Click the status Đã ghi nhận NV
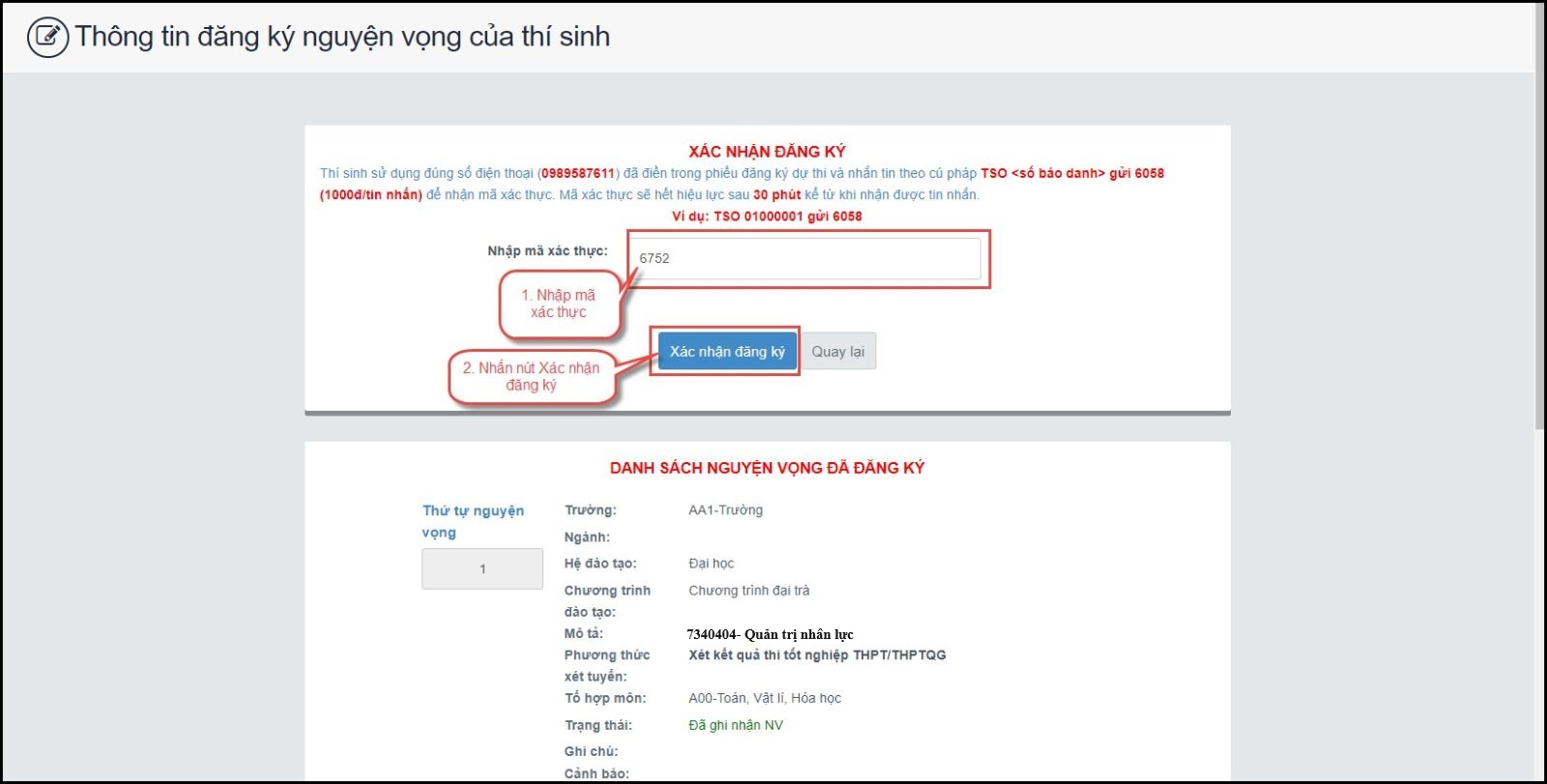The height and width of the screenshot is (784, 1547). (736, 725)
